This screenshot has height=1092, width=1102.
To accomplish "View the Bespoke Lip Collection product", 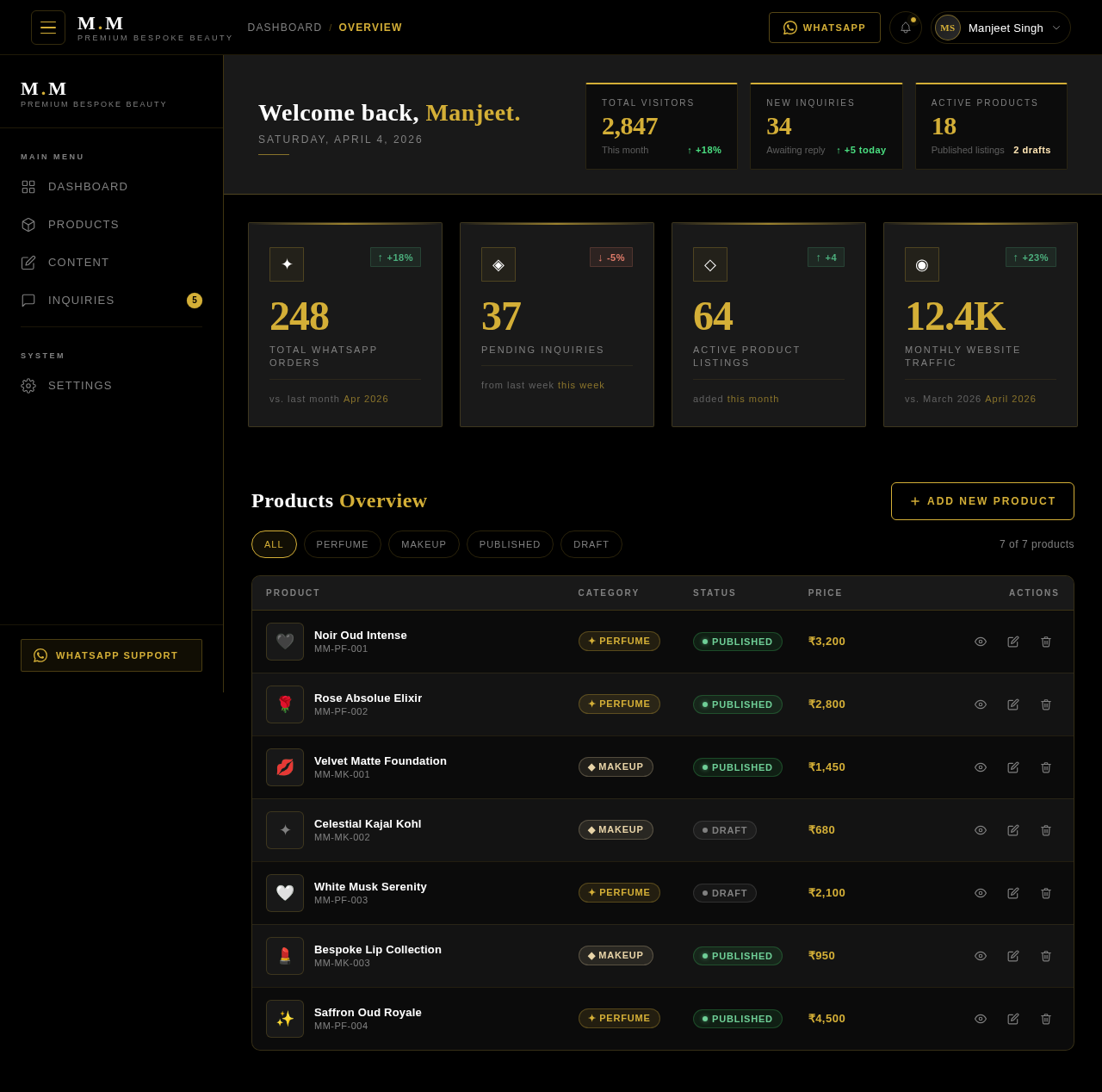I will 981,956.
